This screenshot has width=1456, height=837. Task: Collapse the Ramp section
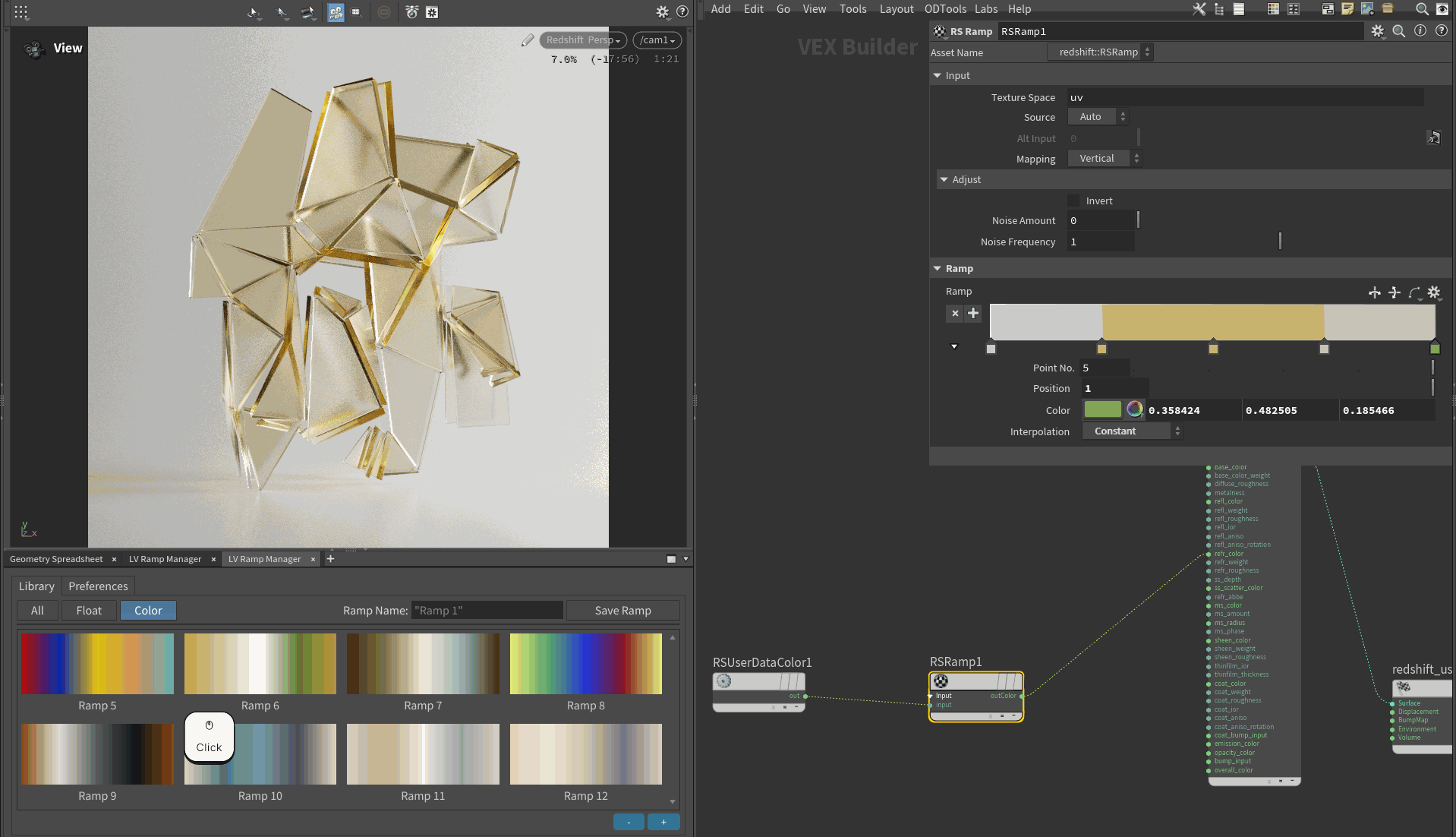938,269
